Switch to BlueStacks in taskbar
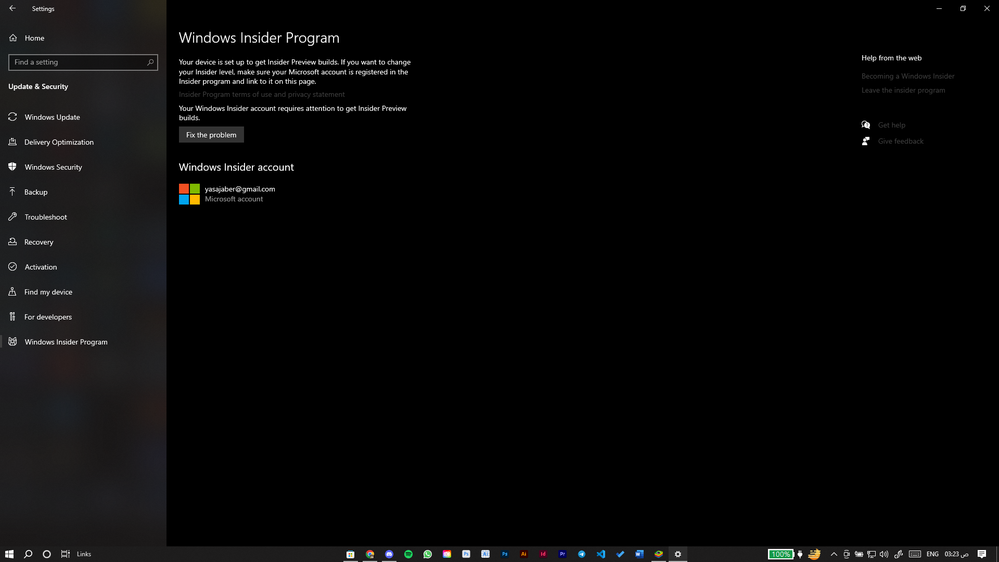Image resolution: width=999 pixels, height=562 pixels. click(659, 554)
